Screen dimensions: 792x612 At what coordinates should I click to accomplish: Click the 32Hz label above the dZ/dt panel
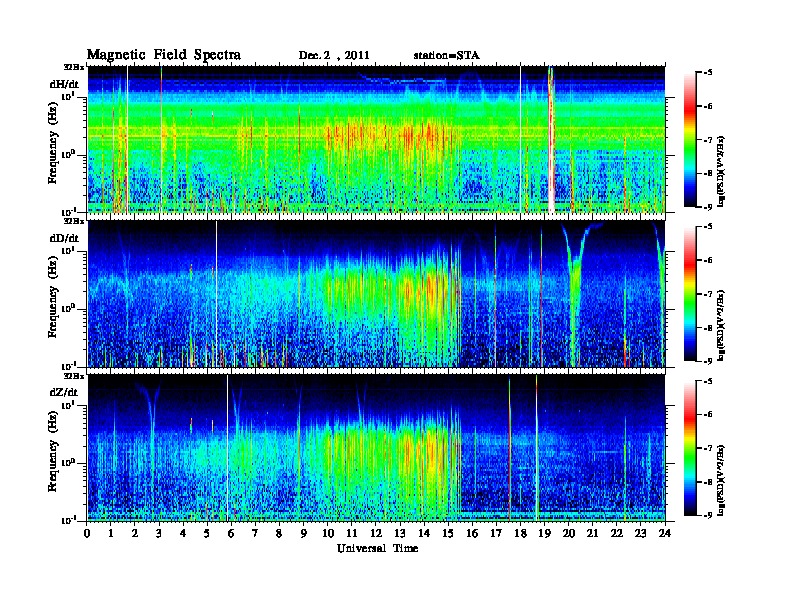[x=74, y=376]
